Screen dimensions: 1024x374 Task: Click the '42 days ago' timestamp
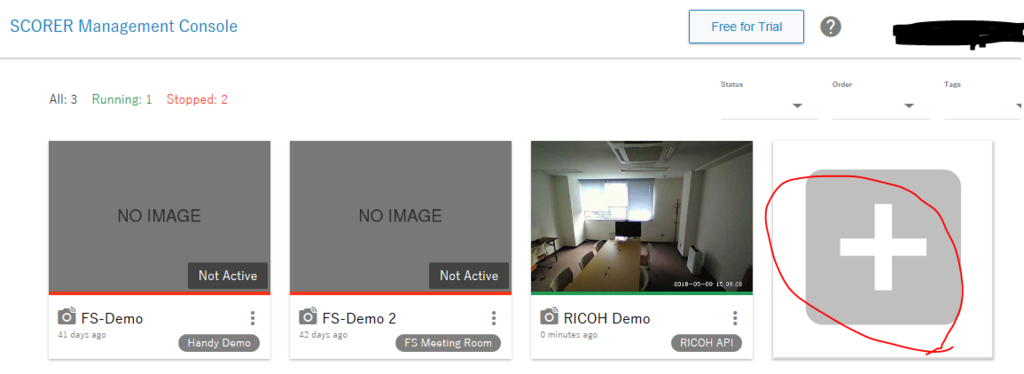[323, 335]
